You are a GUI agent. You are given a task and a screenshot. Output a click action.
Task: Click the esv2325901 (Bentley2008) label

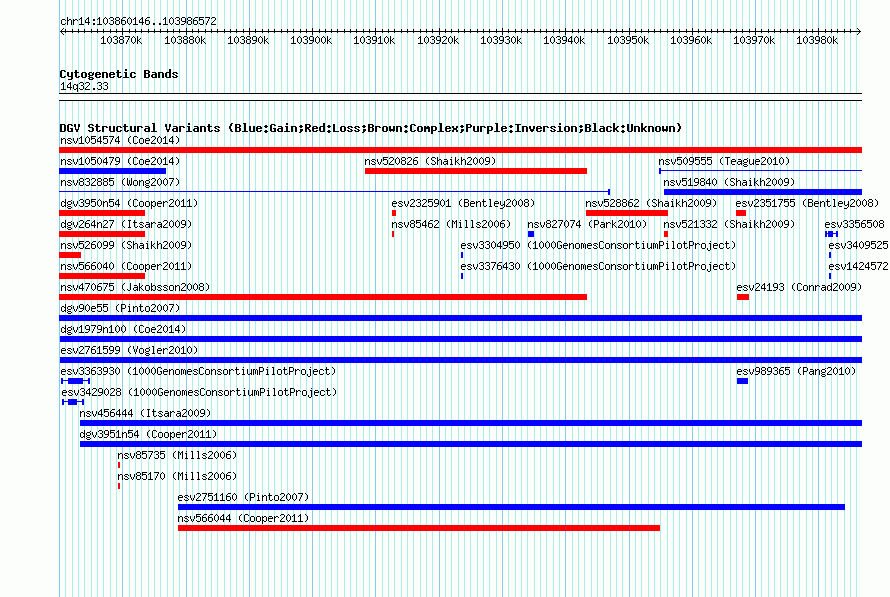point(463,203)
